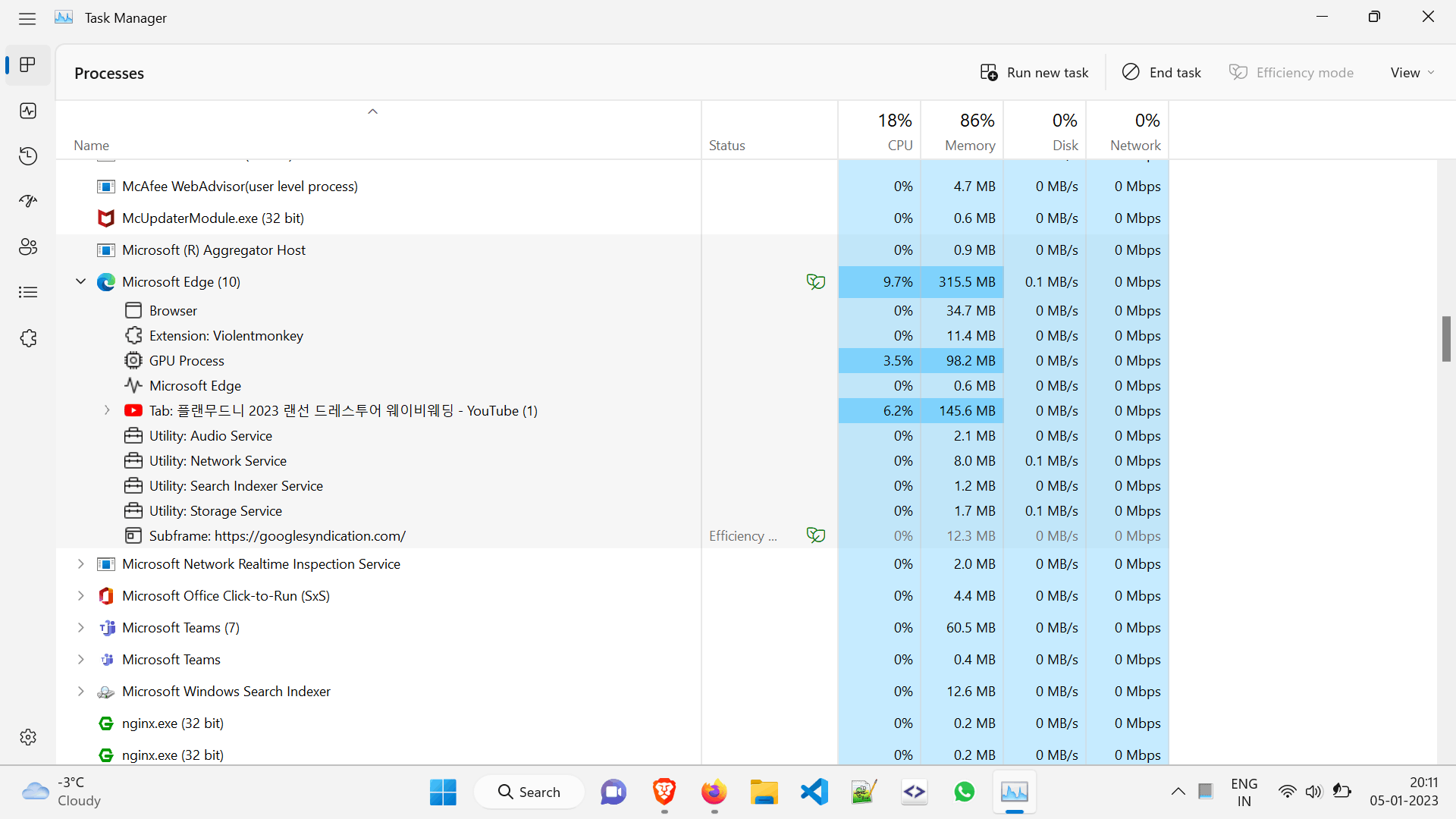Click the End task button
Viewport: 1456px width, 819px height.
point(1162,73)
